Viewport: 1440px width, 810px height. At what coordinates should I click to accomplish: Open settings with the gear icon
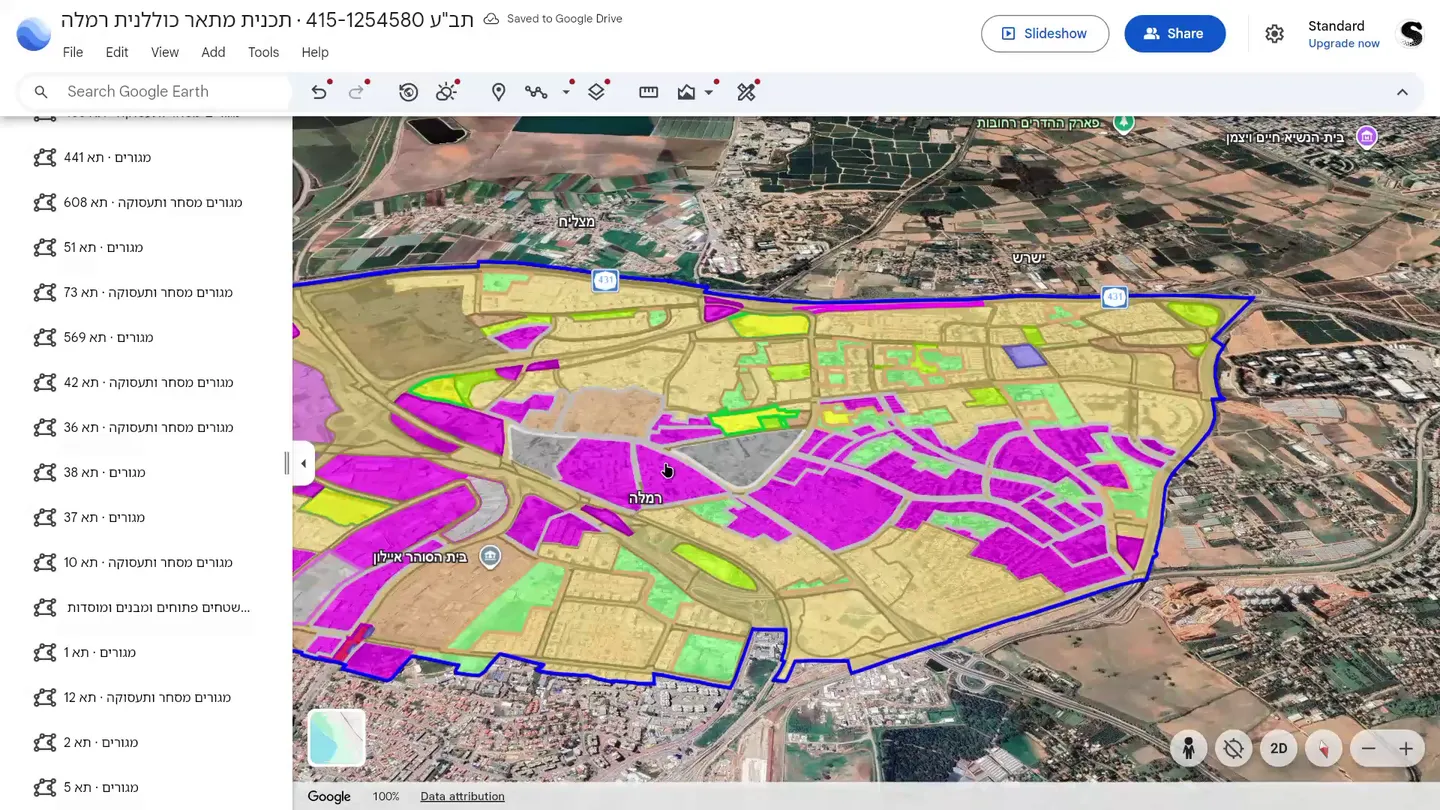coord(1274,34)
